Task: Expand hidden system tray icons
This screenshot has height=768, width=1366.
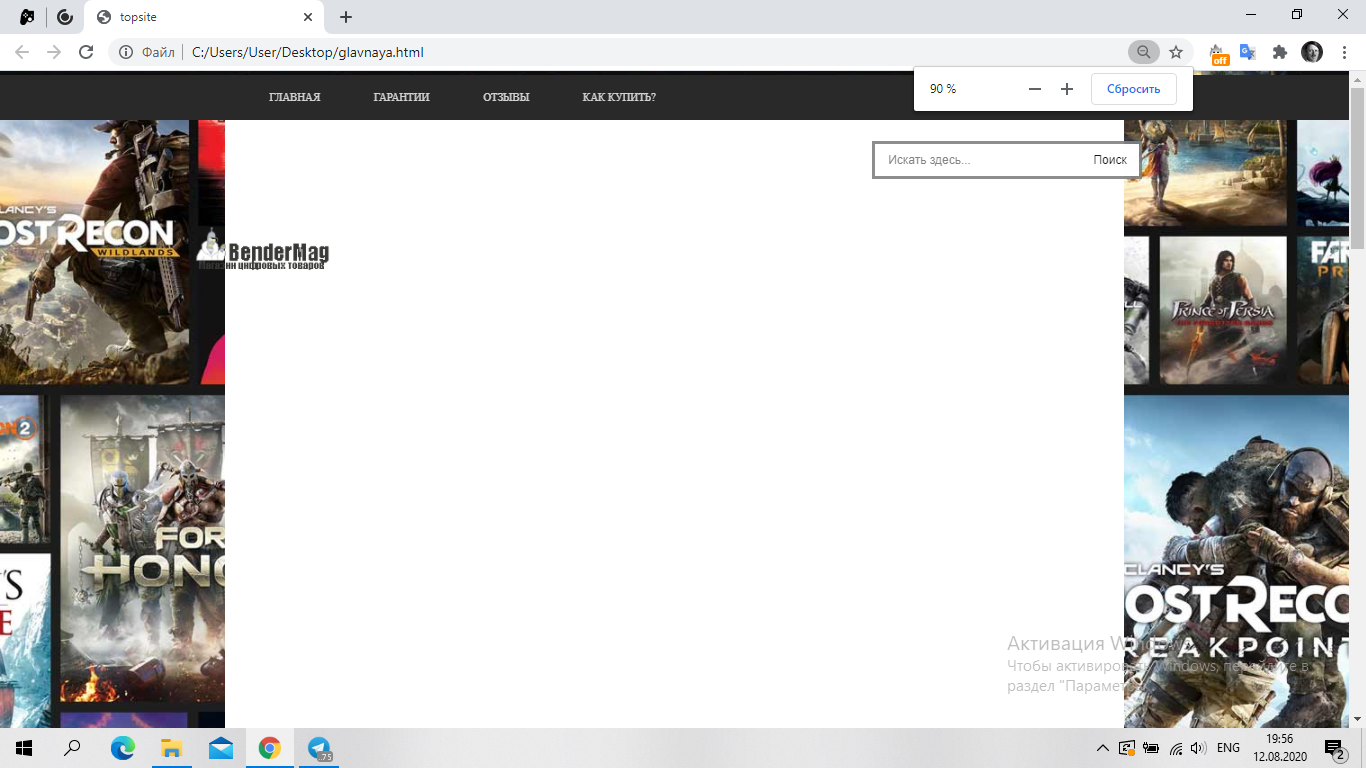Action: tap(1103, 748)
